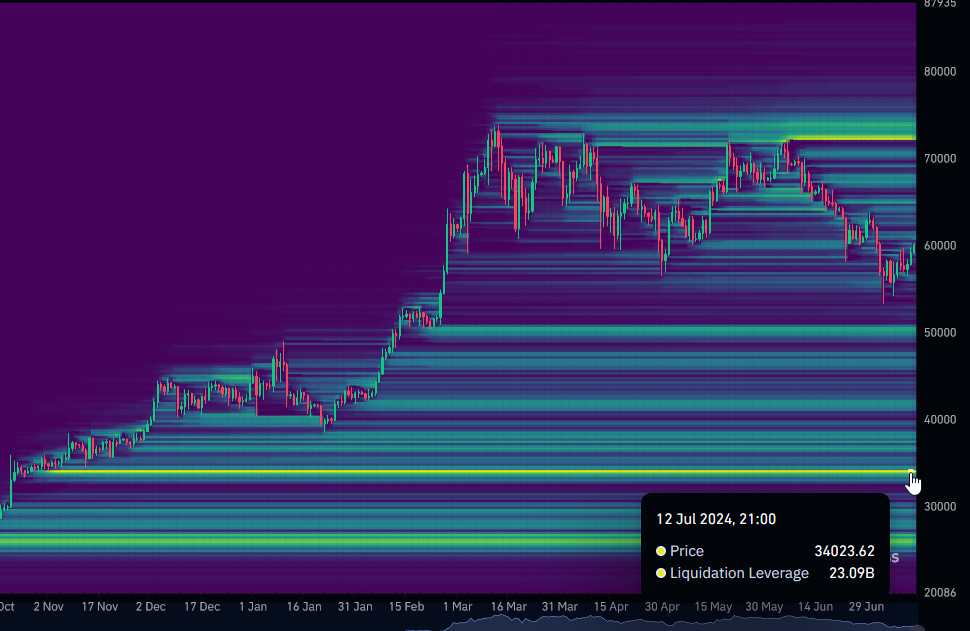The image size is (970, 631).
Task: Click the 2 Nov date label
Action: pyautogui.click(x=48, y=607)
